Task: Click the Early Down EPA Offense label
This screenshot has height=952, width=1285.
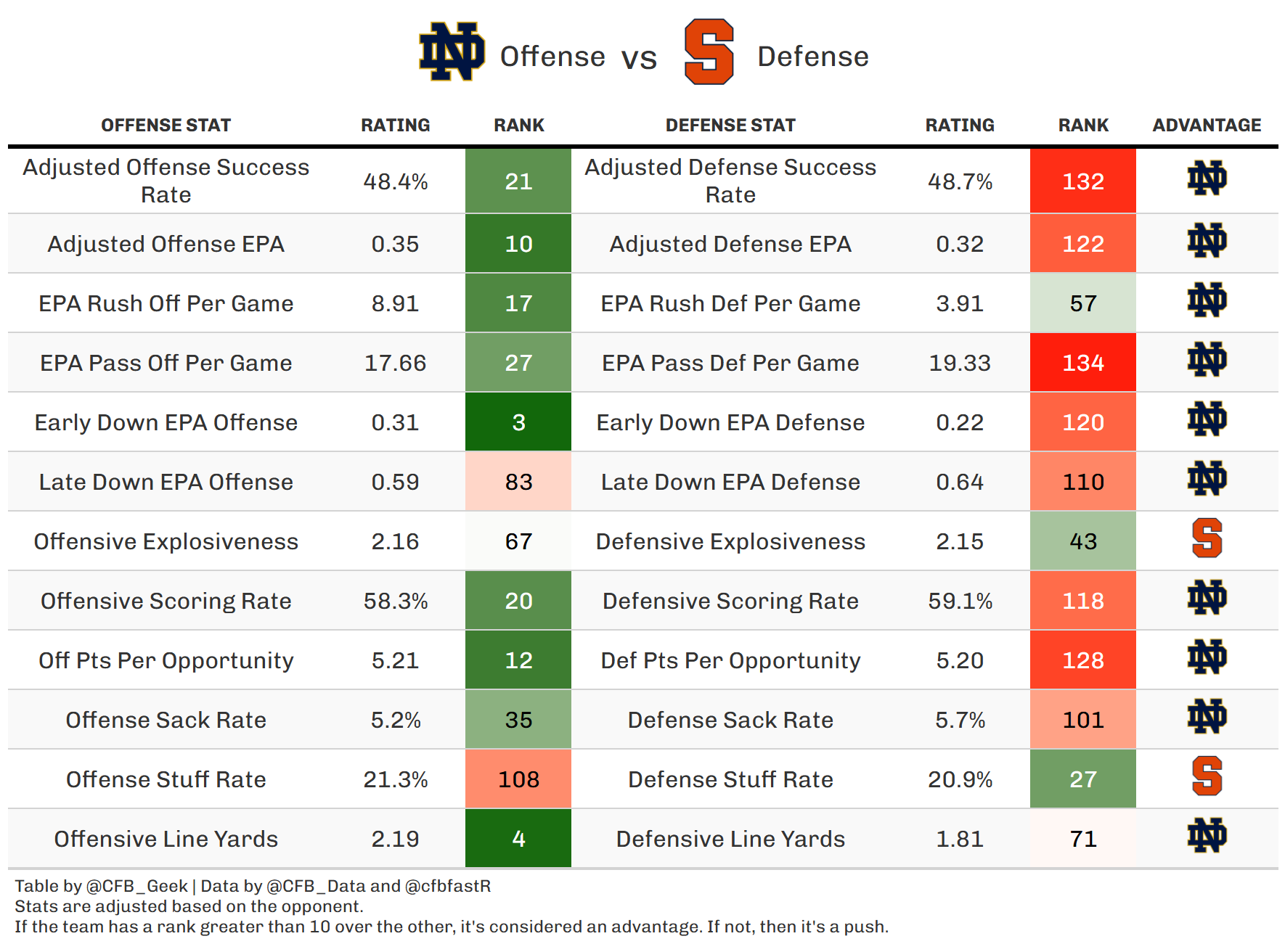Action: point(166,422)
